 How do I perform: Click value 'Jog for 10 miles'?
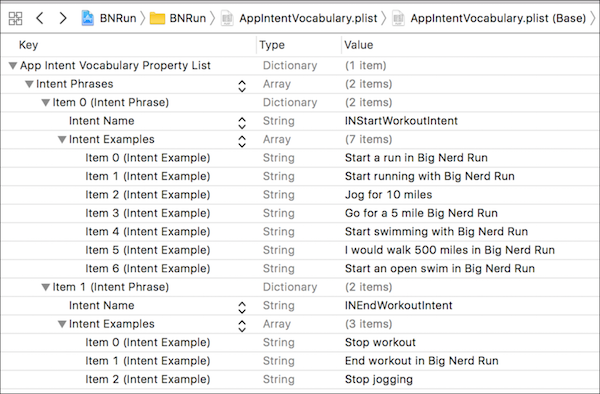point(388,195)
